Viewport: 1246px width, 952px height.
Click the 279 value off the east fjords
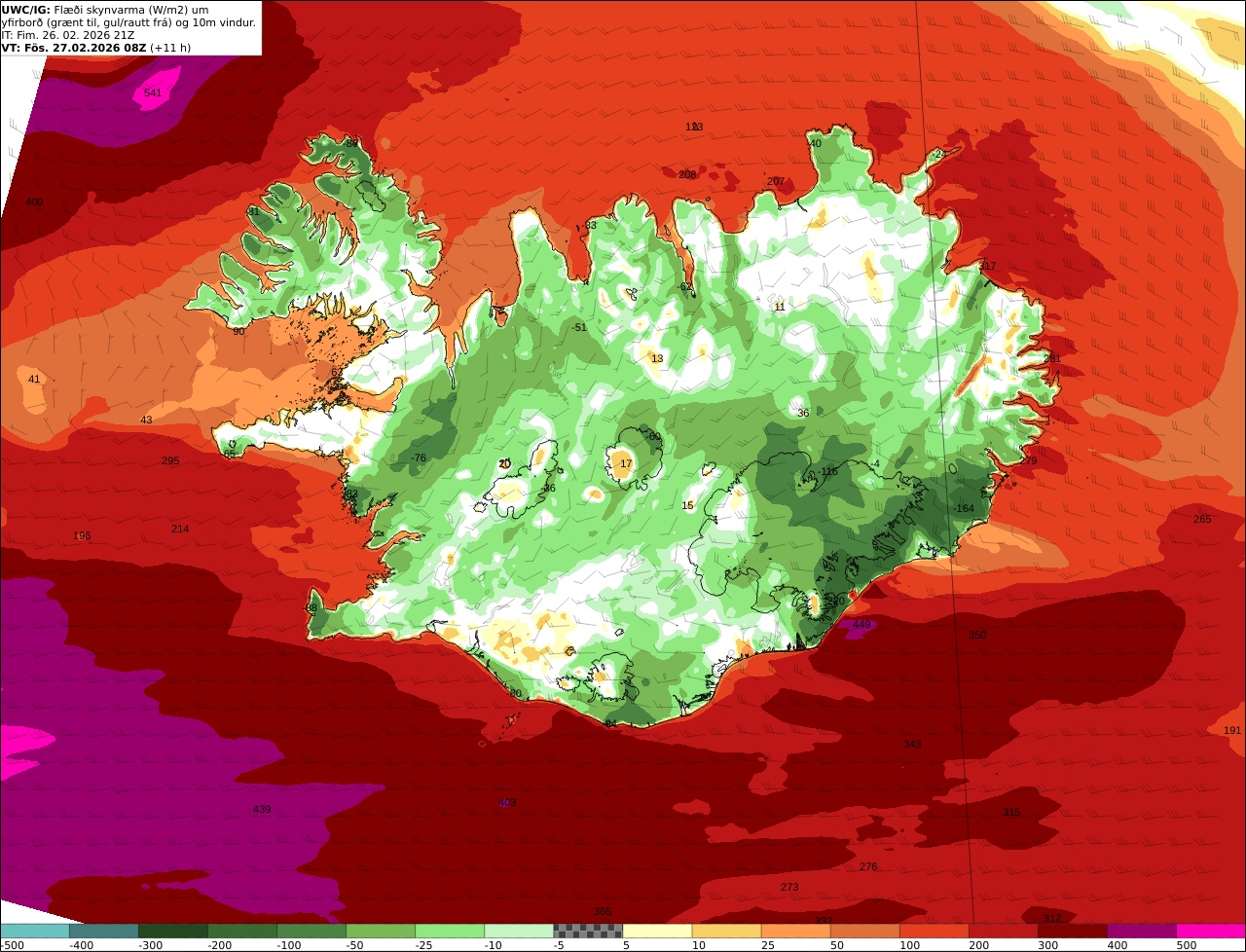1028,460
